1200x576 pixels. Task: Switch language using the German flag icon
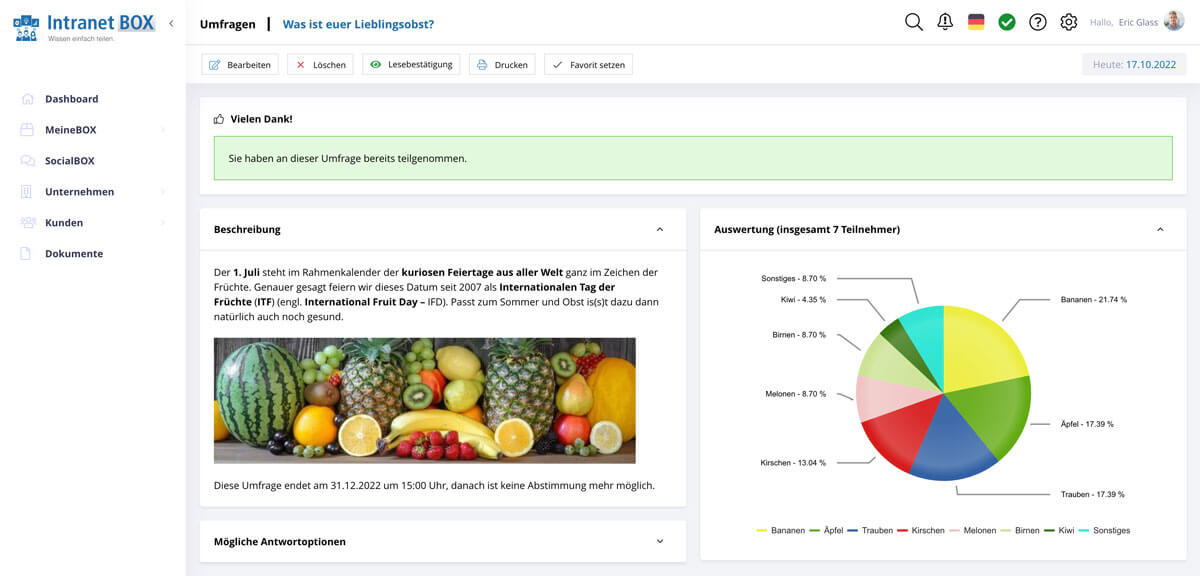pyautogui.click(x=976, y=21)
